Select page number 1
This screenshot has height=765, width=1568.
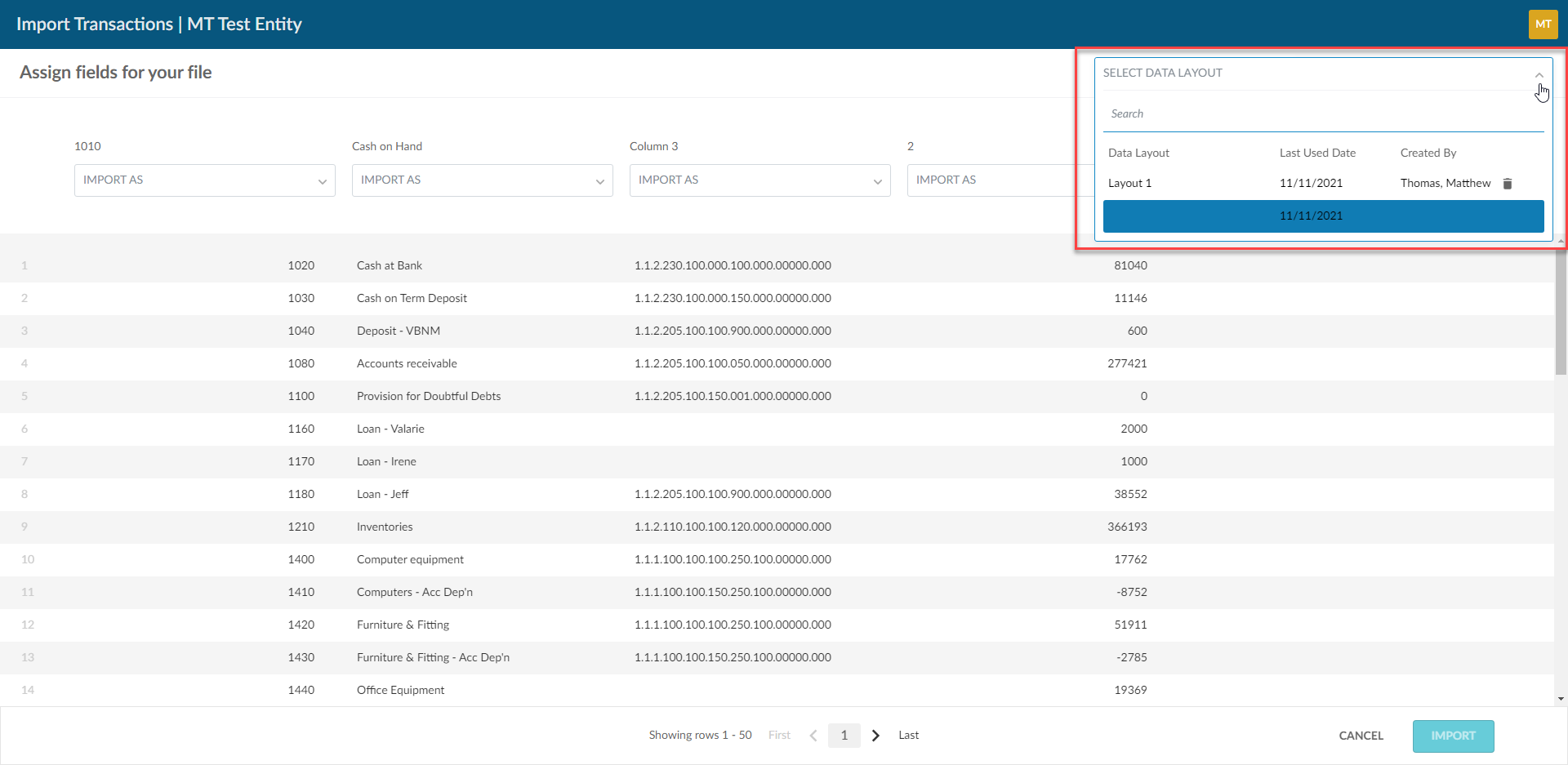pyautogui.click(x=844, y=736)
